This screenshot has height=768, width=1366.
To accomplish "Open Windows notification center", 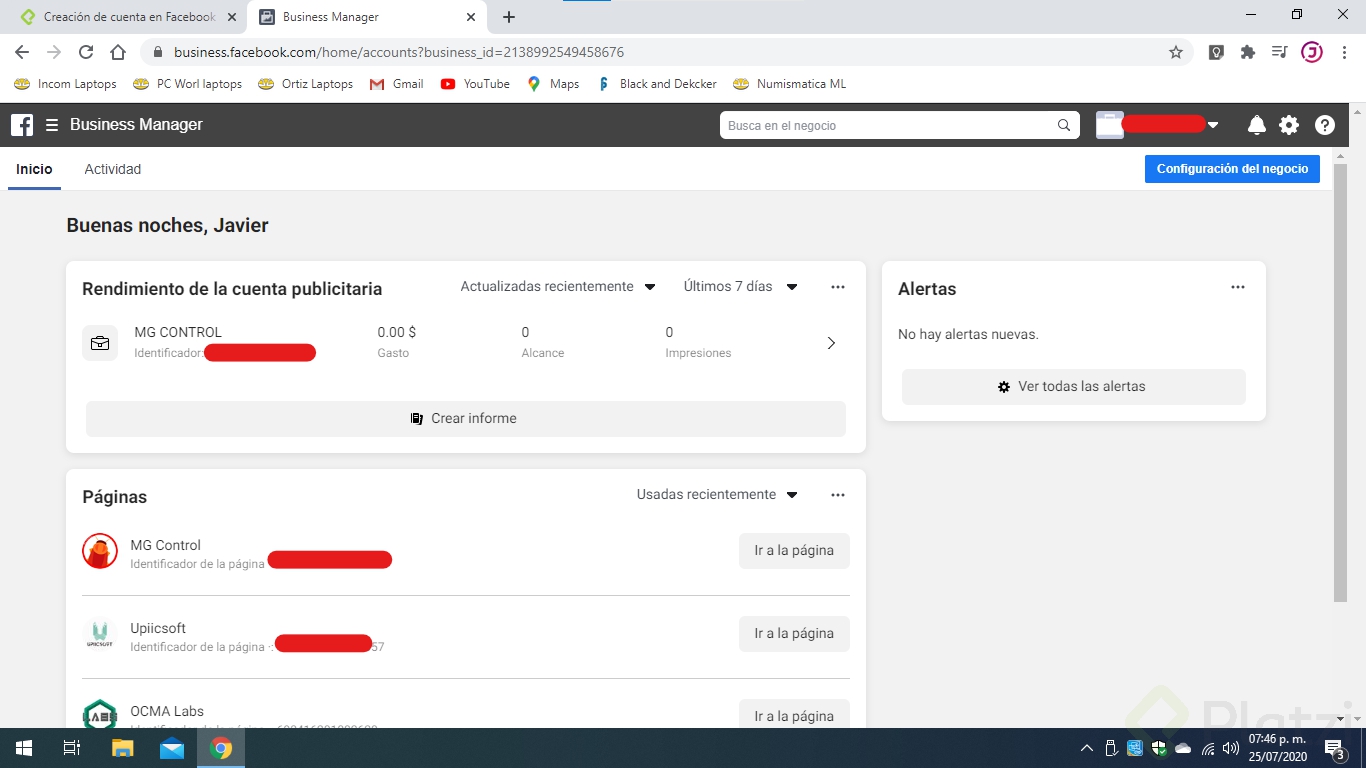I will click(1335, 748).
